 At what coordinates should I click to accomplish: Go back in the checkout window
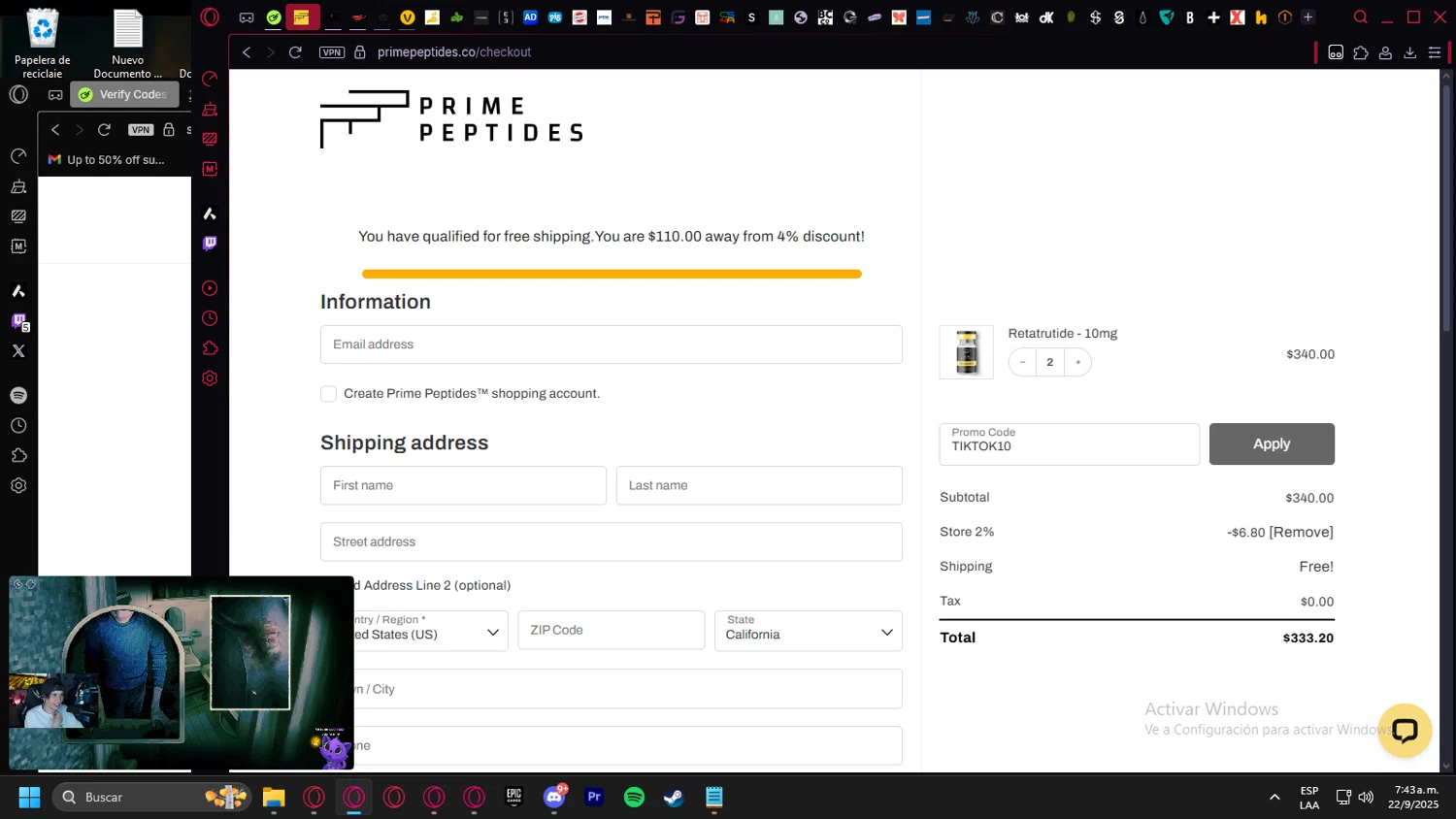(247, 52)
